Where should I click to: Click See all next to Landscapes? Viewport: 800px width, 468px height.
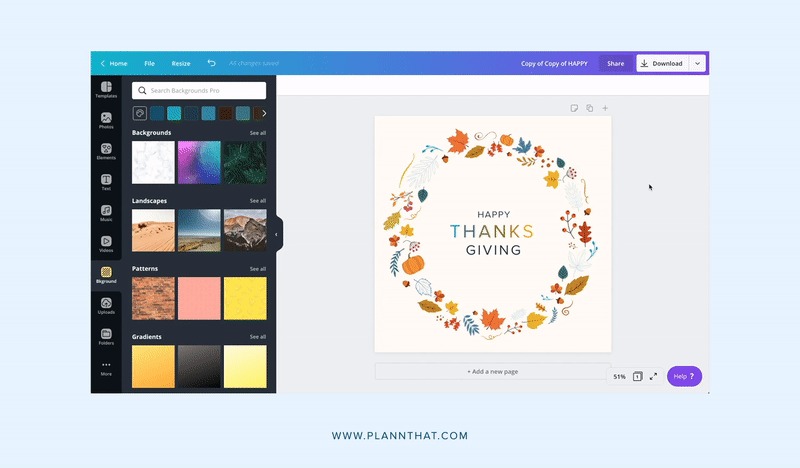(257, 201)
